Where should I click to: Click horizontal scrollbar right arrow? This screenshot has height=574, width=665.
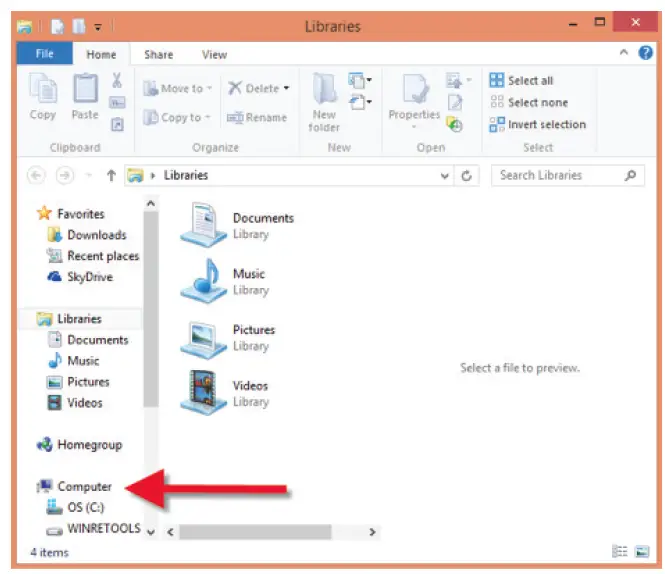pyautogui.click(x=372, y=532)
